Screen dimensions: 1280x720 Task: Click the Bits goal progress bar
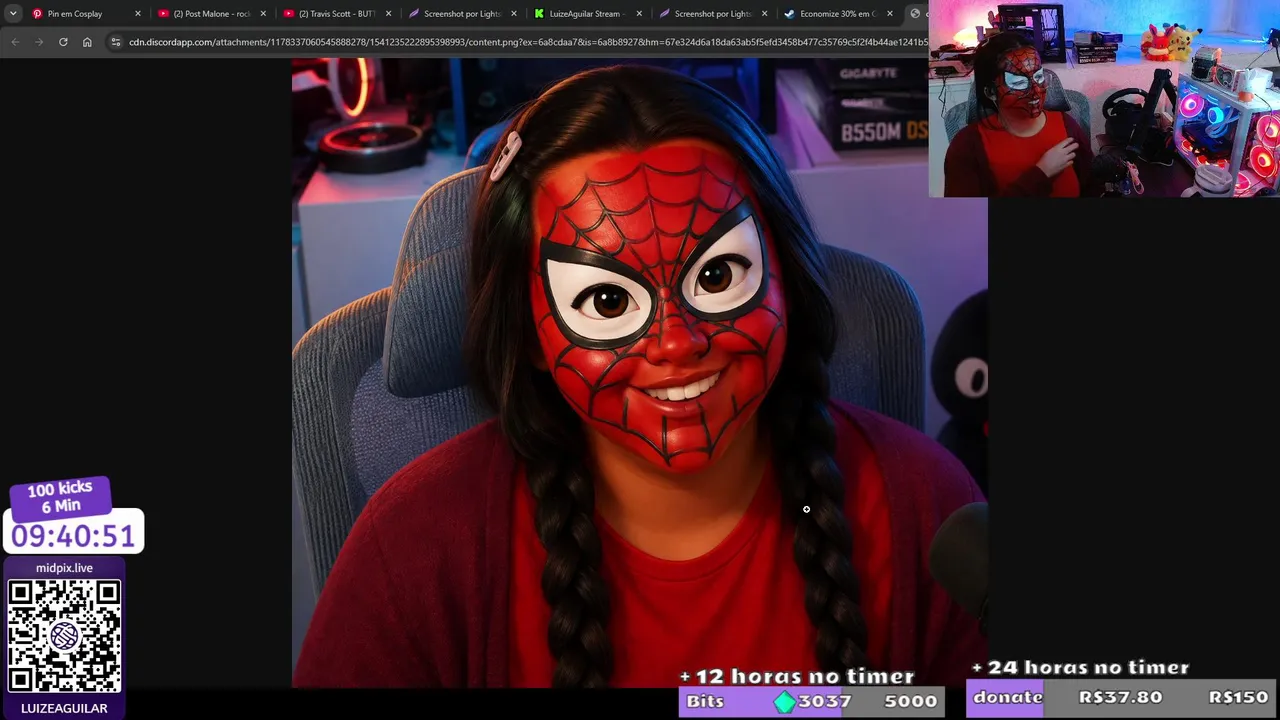coord(812,701)
